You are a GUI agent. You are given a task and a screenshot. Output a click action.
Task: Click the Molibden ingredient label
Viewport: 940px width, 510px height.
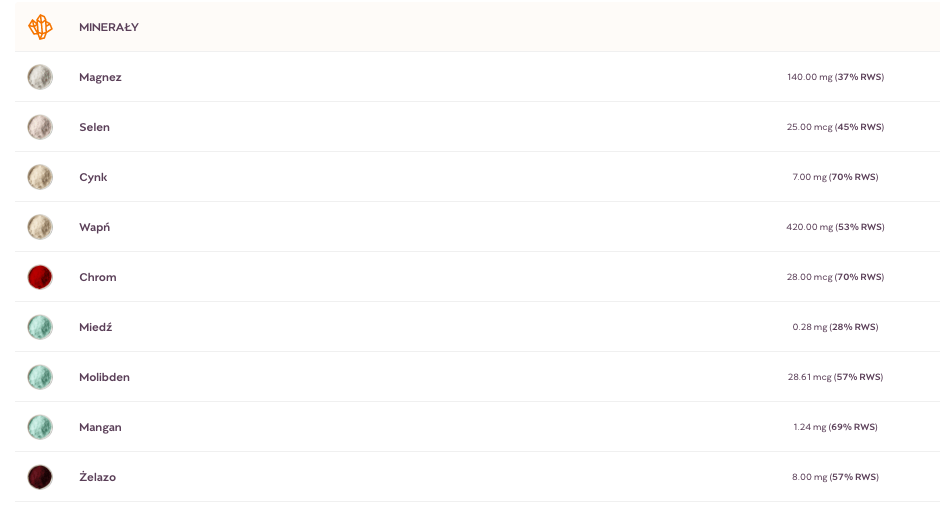[x=104, y=377]
